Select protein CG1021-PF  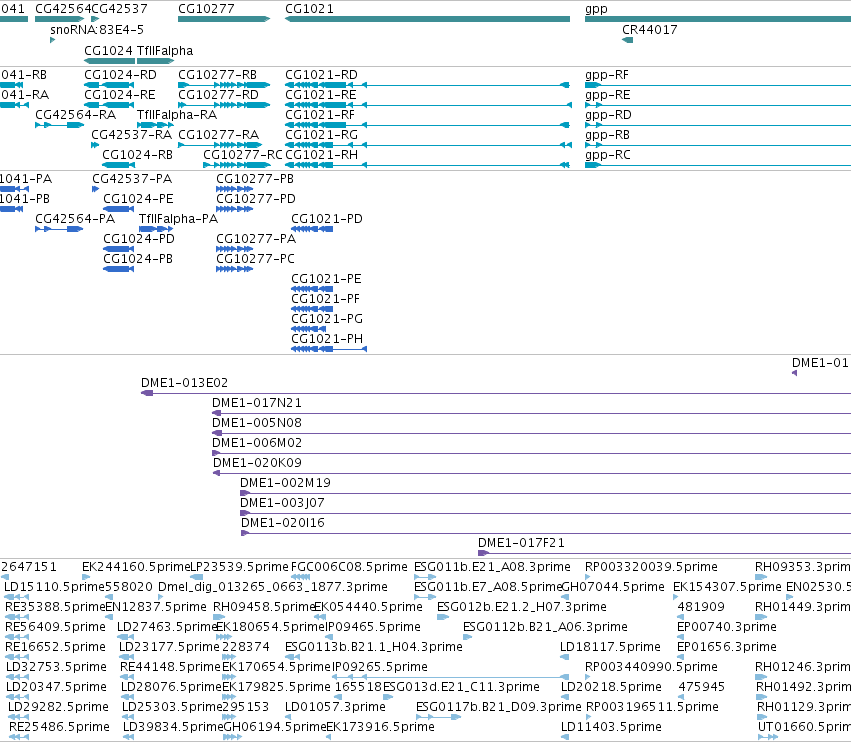[x=326, y=299]
